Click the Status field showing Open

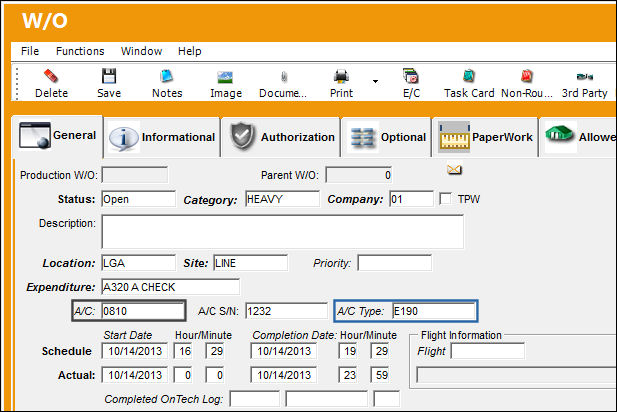(x=139, y=199)
